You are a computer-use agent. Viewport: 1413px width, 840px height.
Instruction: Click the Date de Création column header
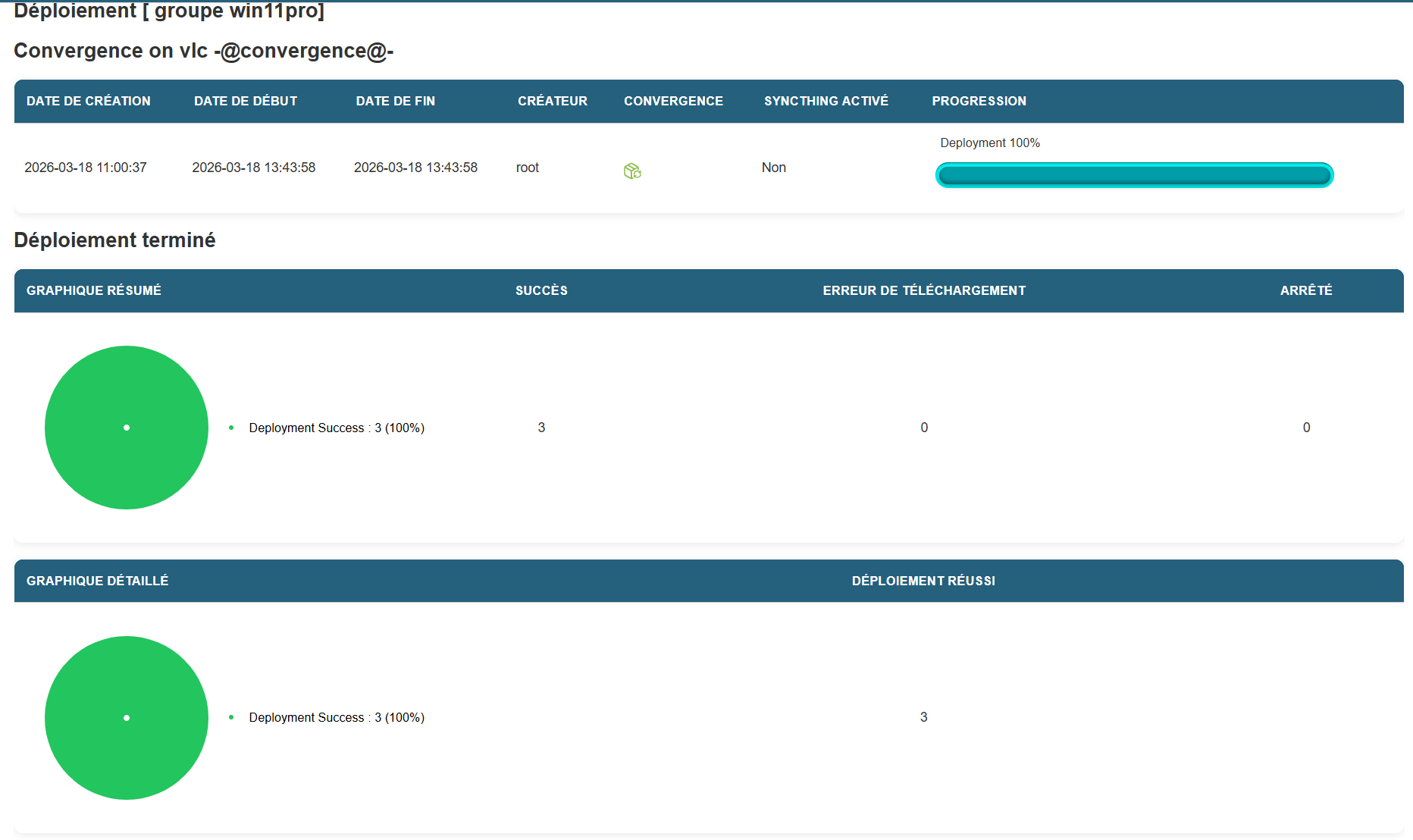pos(89,101)
